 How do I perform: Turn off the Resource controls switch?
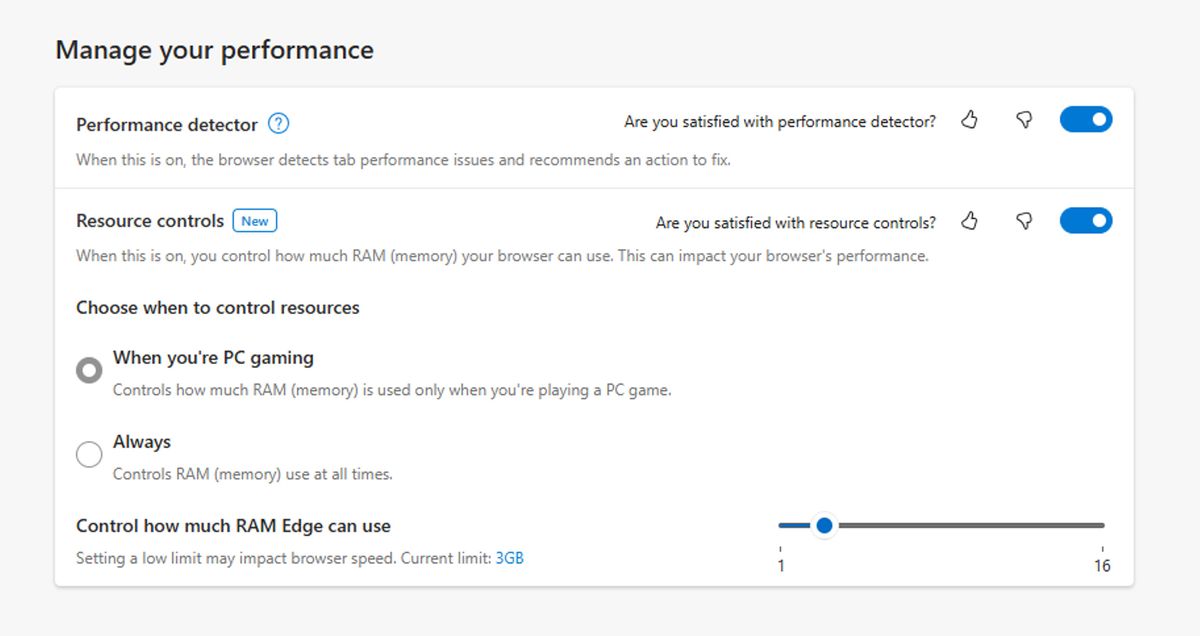tap(1086, 220)
